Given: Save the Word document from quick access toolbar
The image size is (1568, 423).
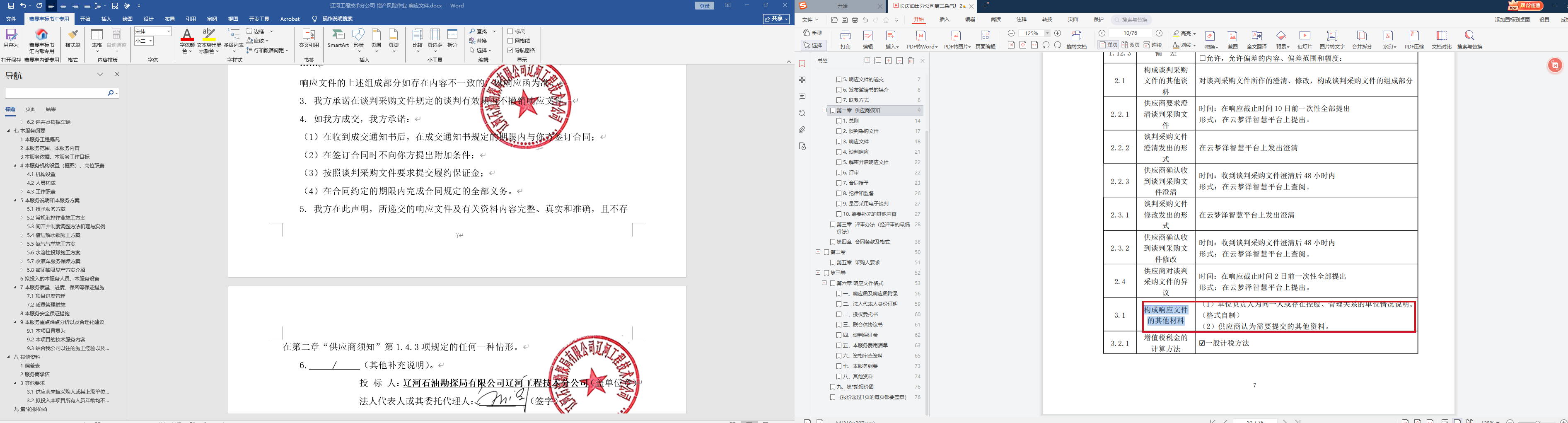Looking at the screenshot, I should click(x=11, y=5).
